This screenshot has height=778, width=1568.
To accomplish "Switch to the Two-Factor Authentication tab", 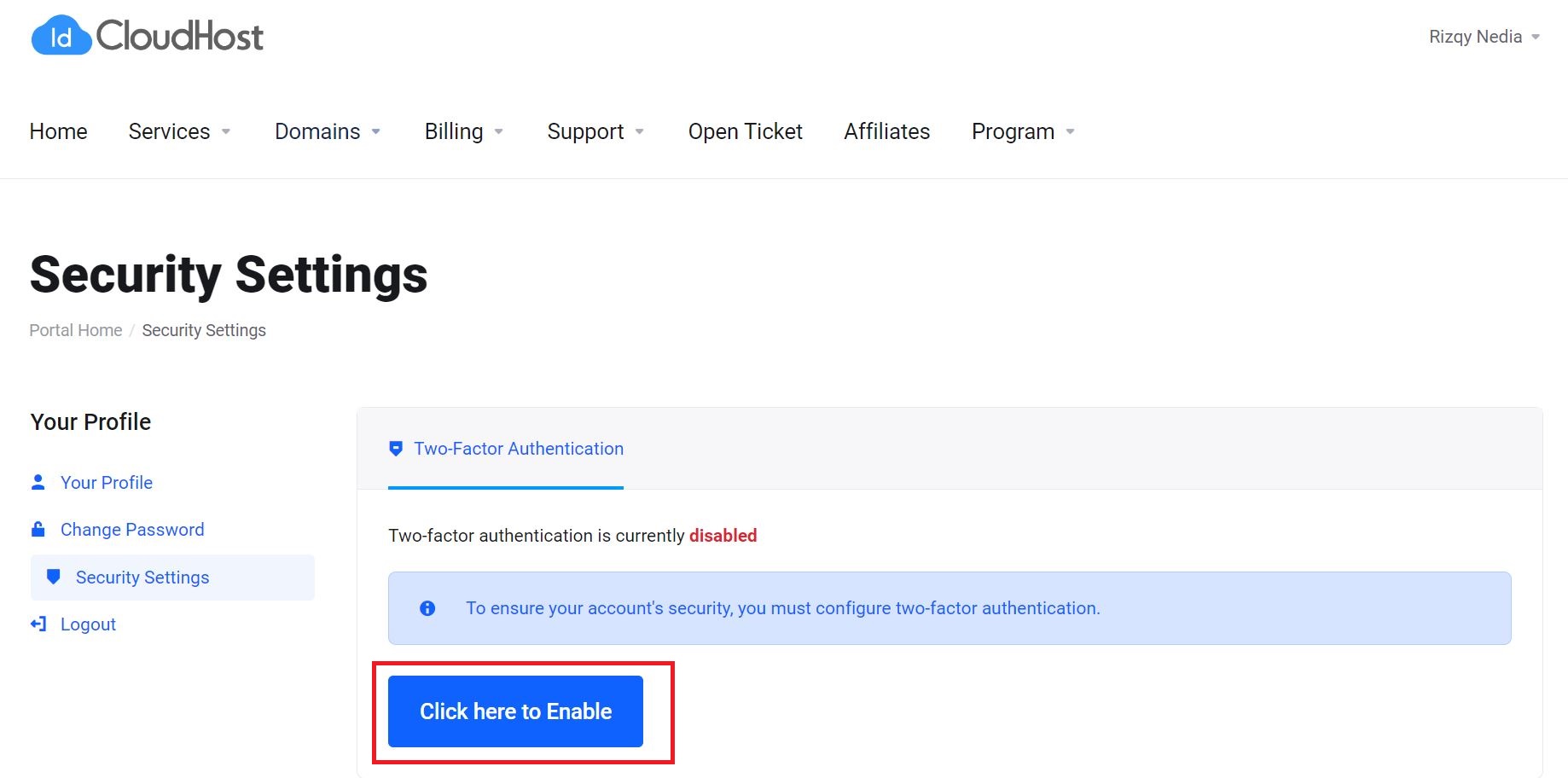I will (519, 448).
